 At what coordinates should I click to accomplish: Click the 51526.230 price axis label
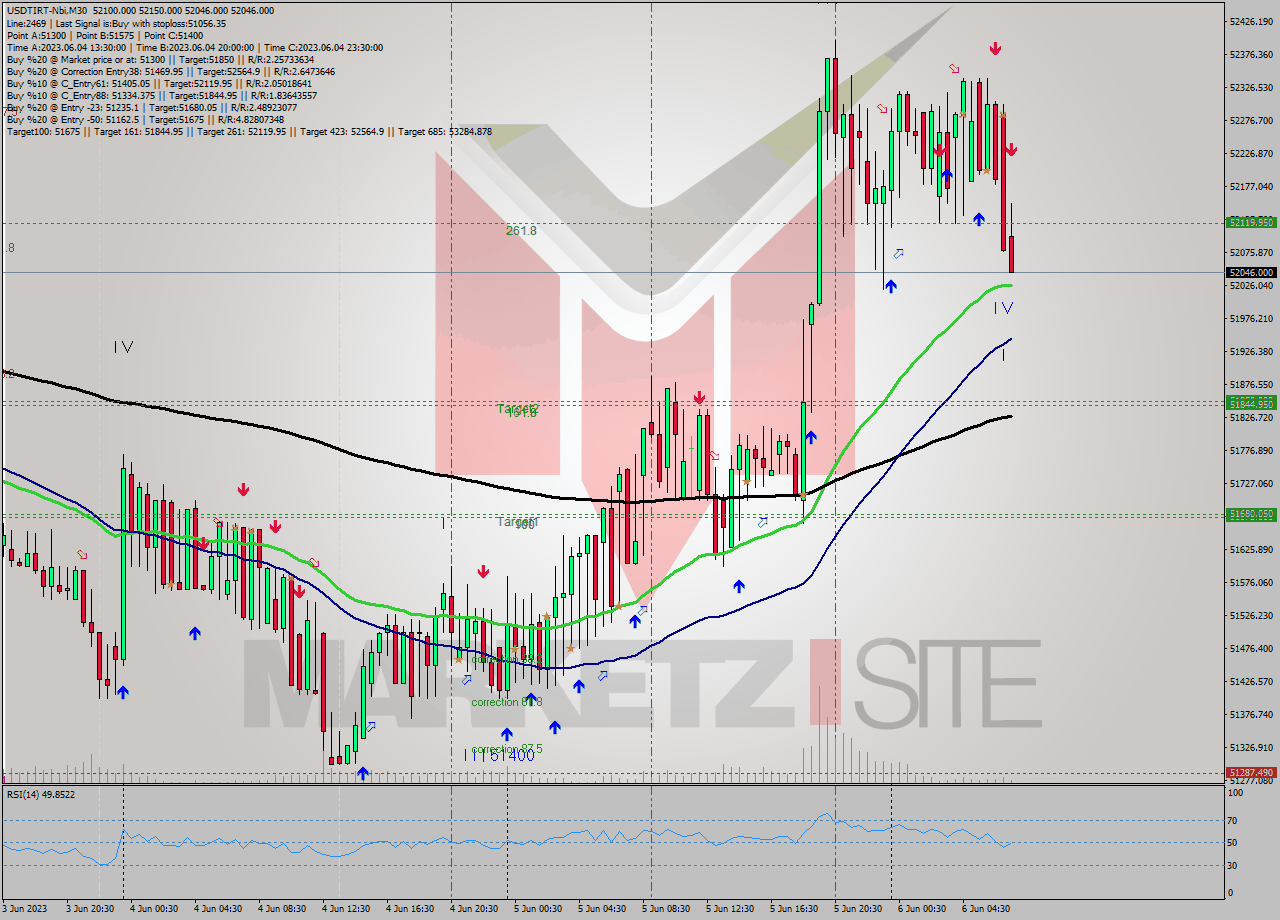pos(1250,615)
